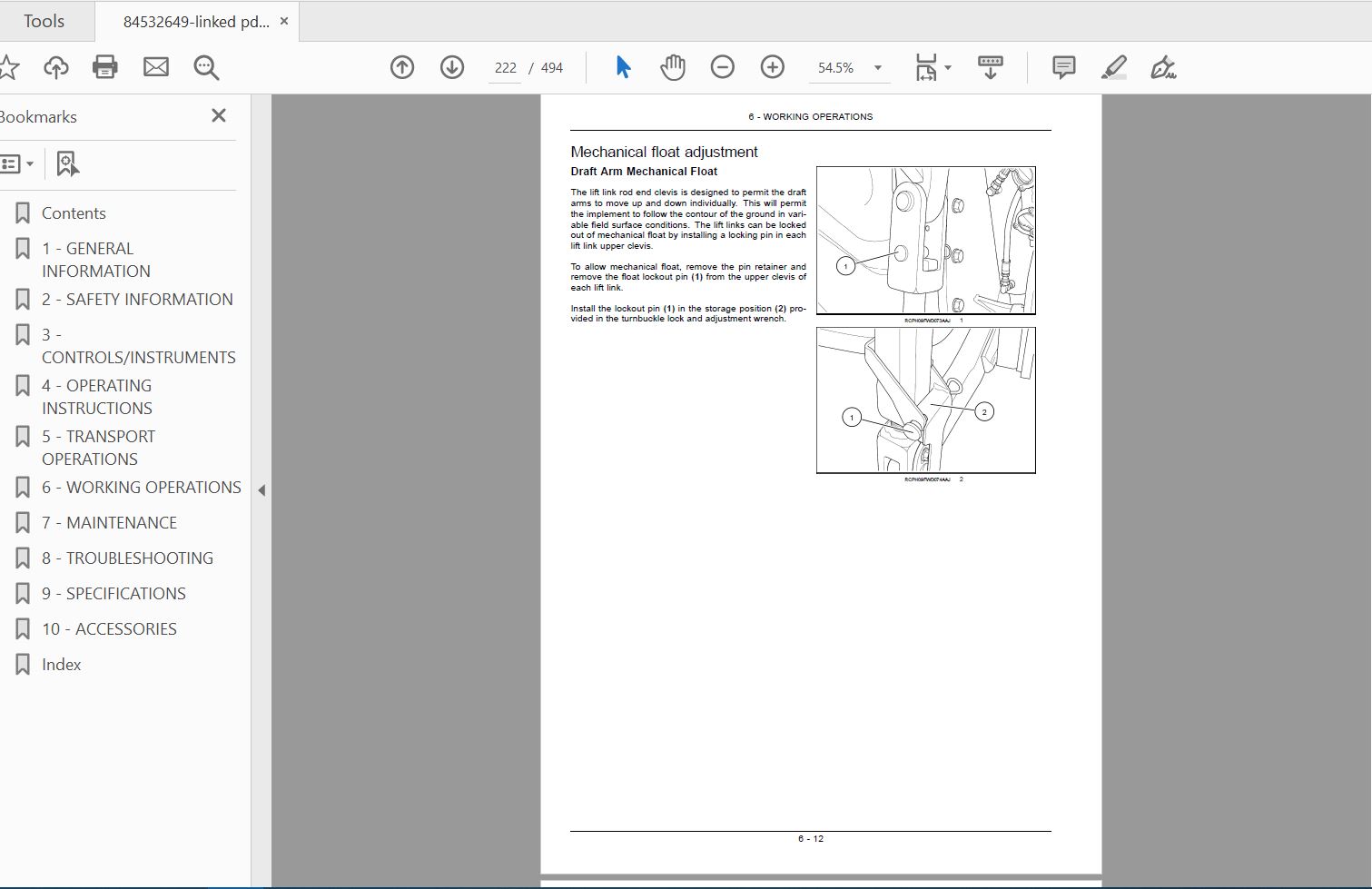
Task: Click the zoom in plus button
Action: coord(773,67)
